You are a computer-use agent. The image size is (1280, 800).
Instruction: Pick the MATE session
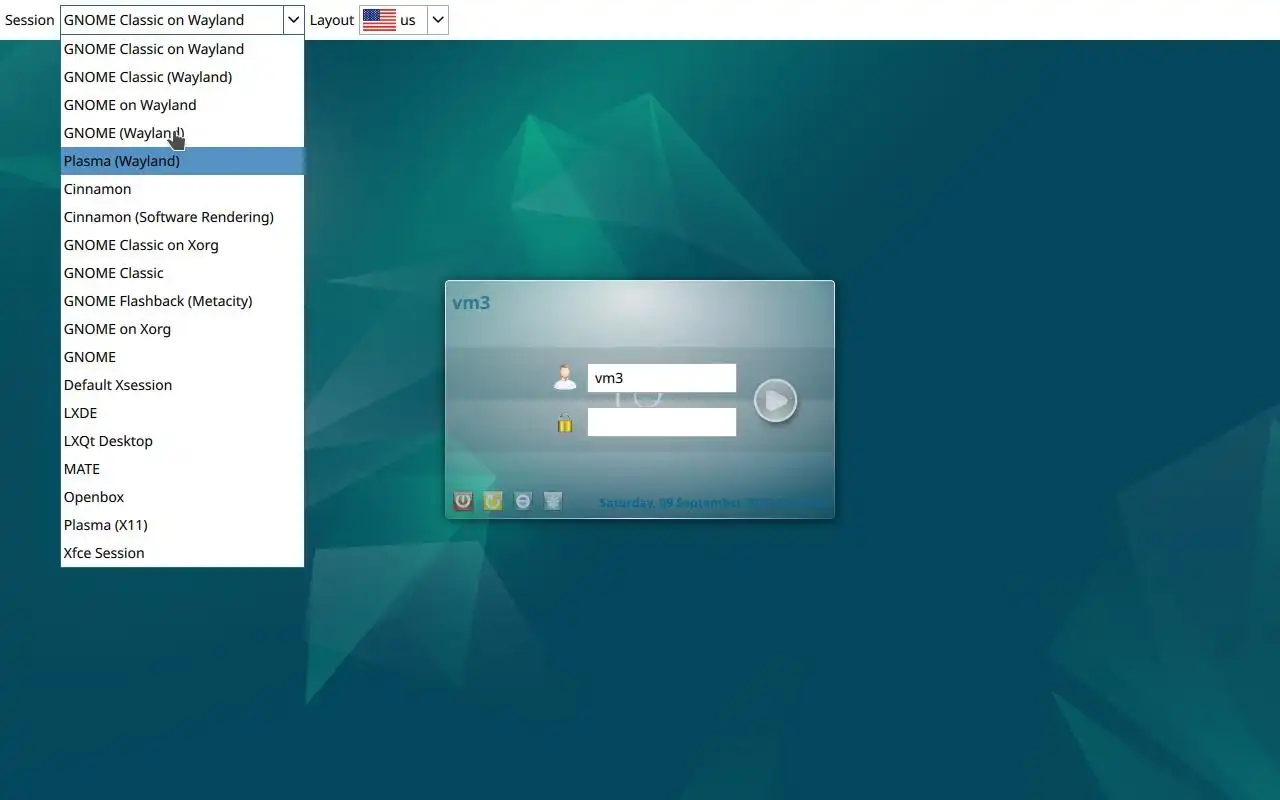pos(182,469)
